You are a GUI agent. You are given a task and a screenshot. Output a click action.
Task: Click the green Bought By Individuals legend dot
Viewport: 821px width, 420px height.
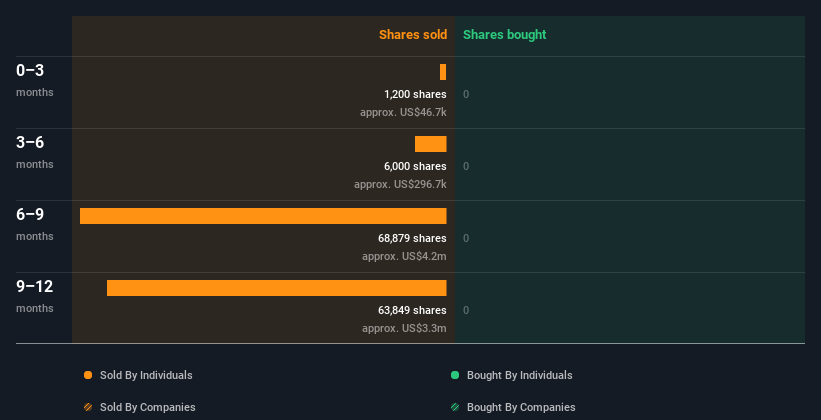pyautogui.click(x=455, y=375)
